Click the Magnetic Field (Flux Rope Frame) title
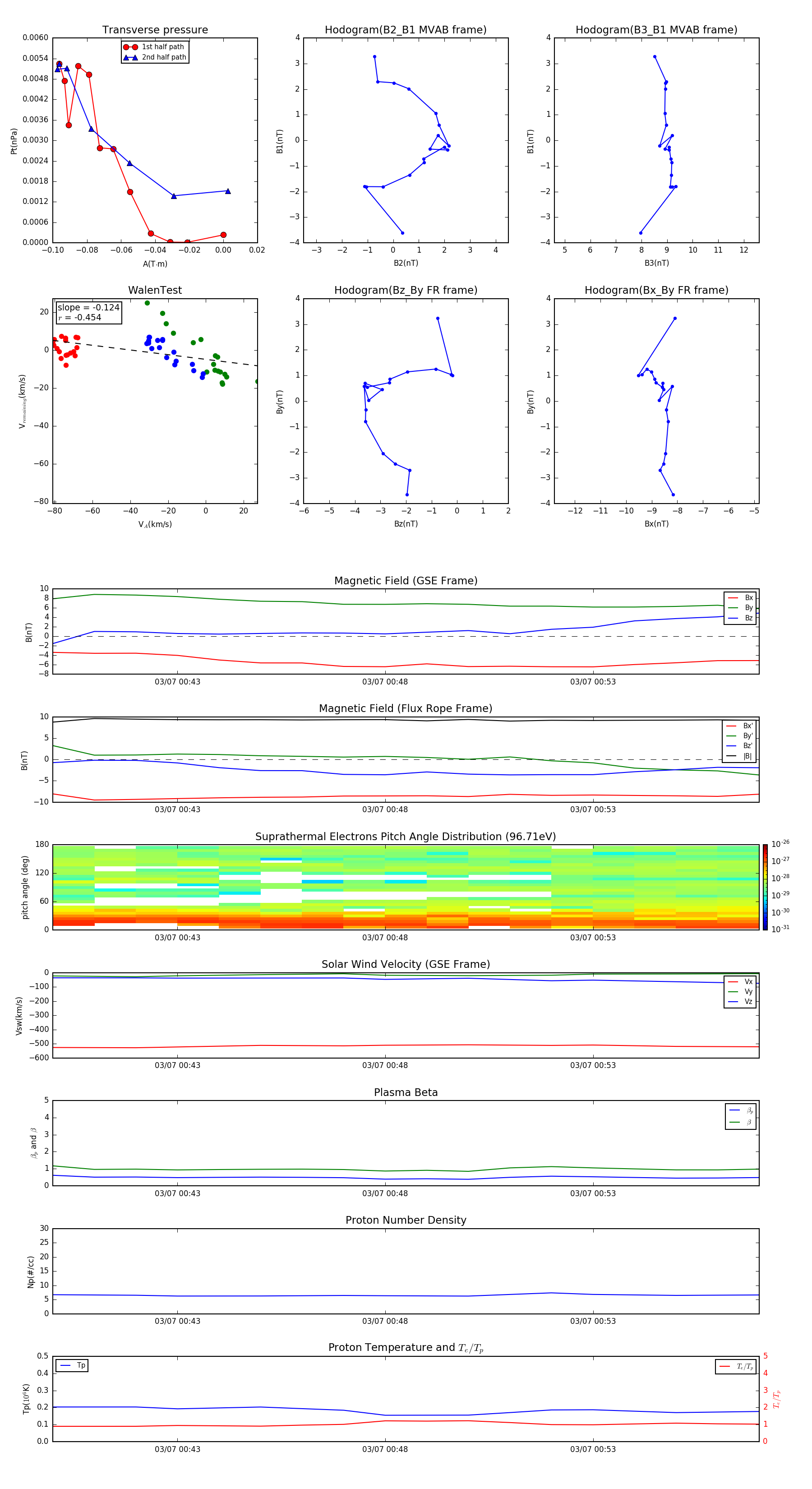 coord(406,709)
